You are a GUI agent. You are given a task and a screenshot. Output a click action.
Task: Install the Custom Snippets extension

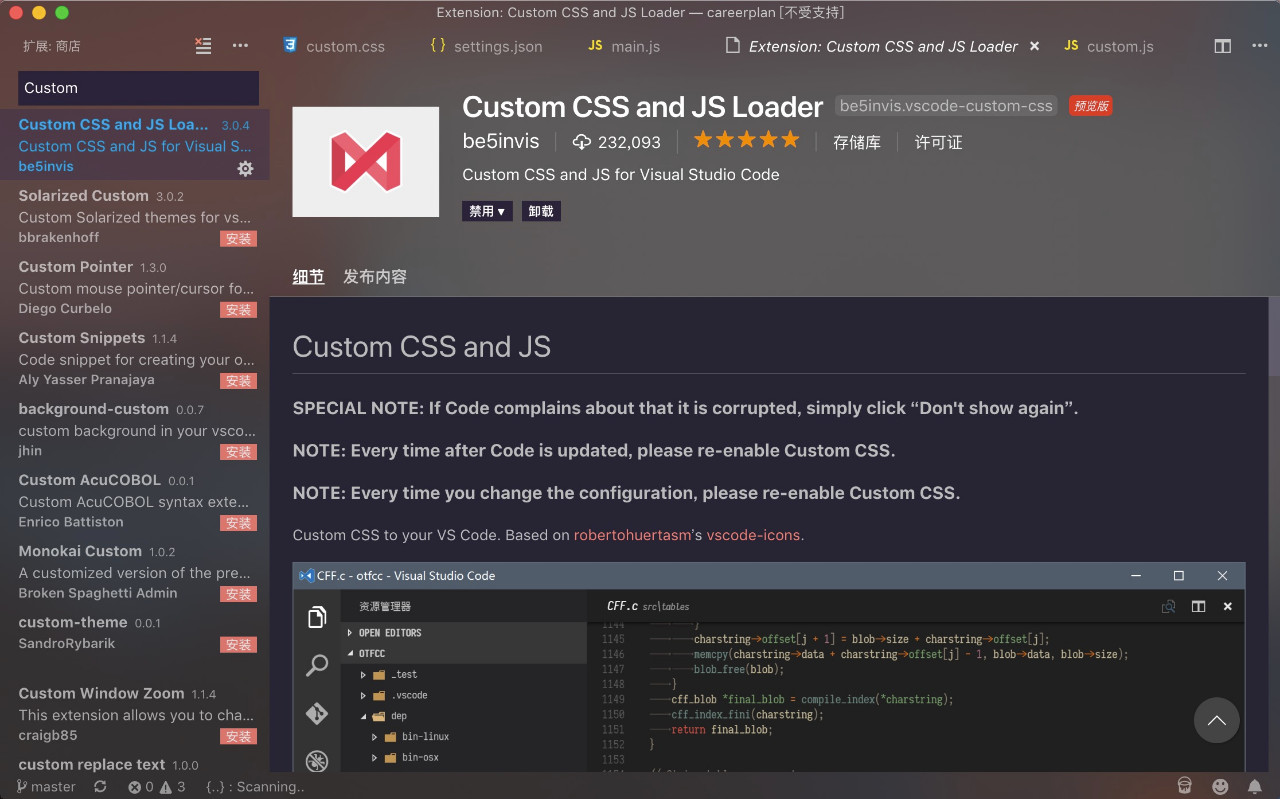239,381
